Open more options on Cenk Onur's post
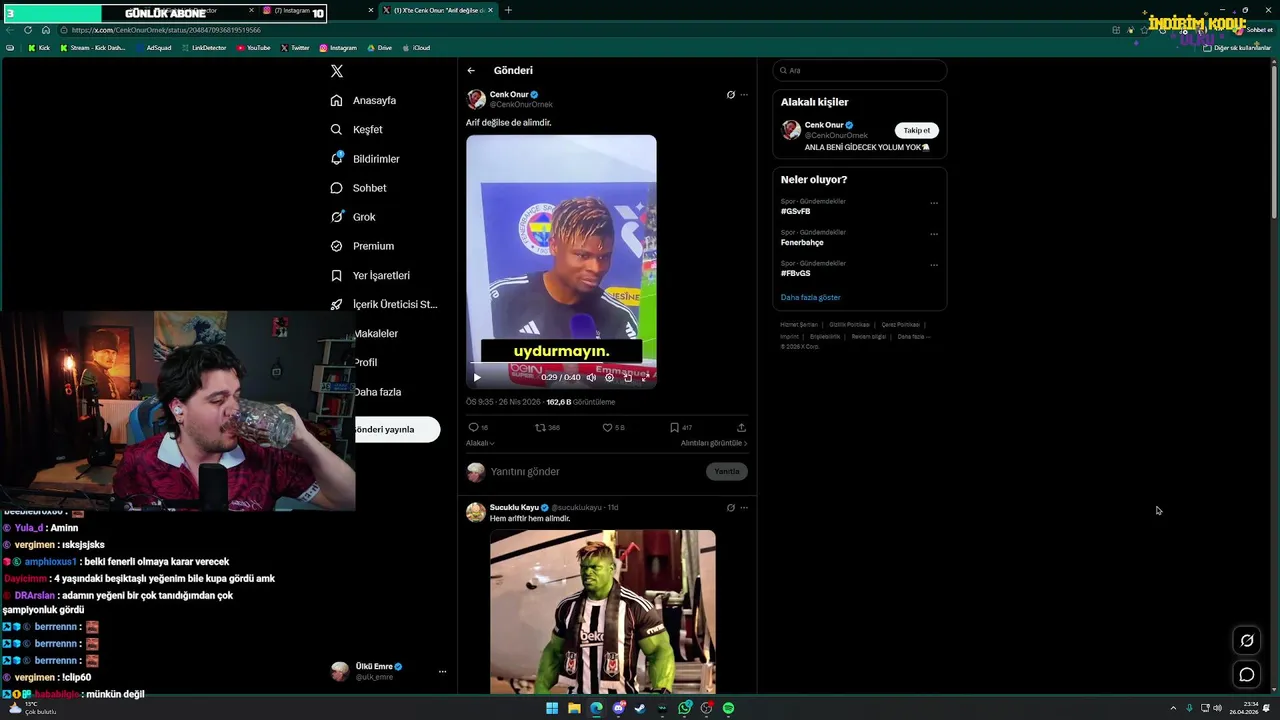The width and height of the screenshot is (1280, 720). (x=744, y=95)
